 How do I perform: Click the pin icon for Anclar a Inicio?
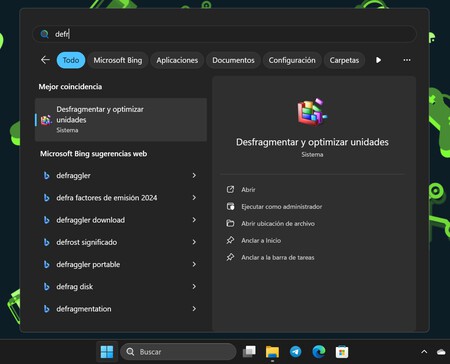click(230, 240)
